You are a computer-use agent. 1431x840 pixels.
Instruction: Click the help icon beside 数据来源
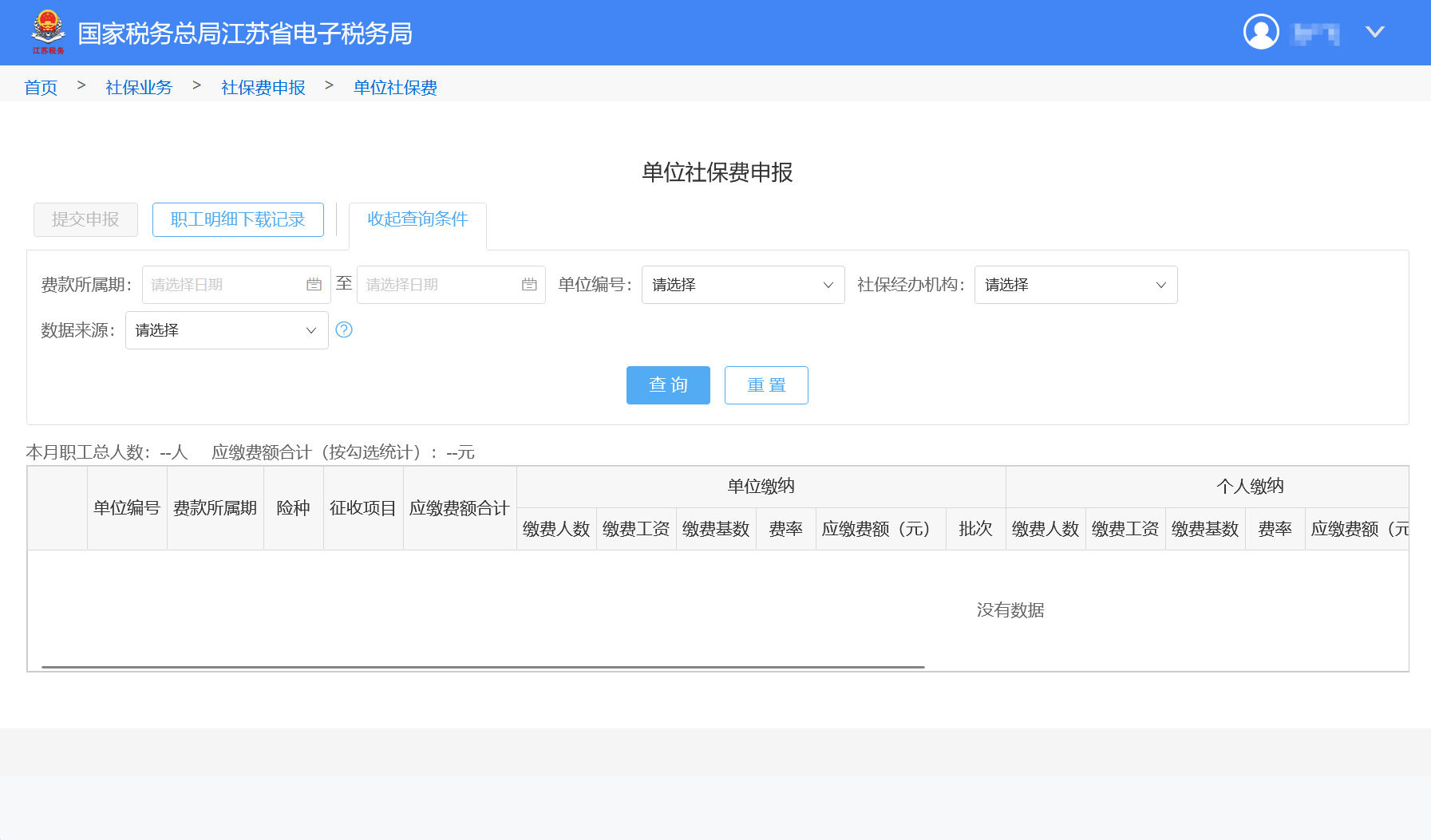pos(344,329)
